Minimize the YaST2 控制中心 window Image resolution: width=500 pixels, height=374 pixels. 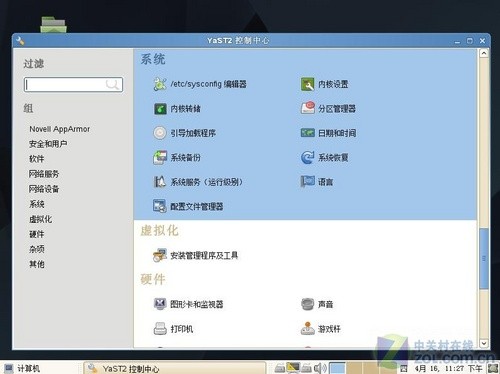click(x=457, y=41)
